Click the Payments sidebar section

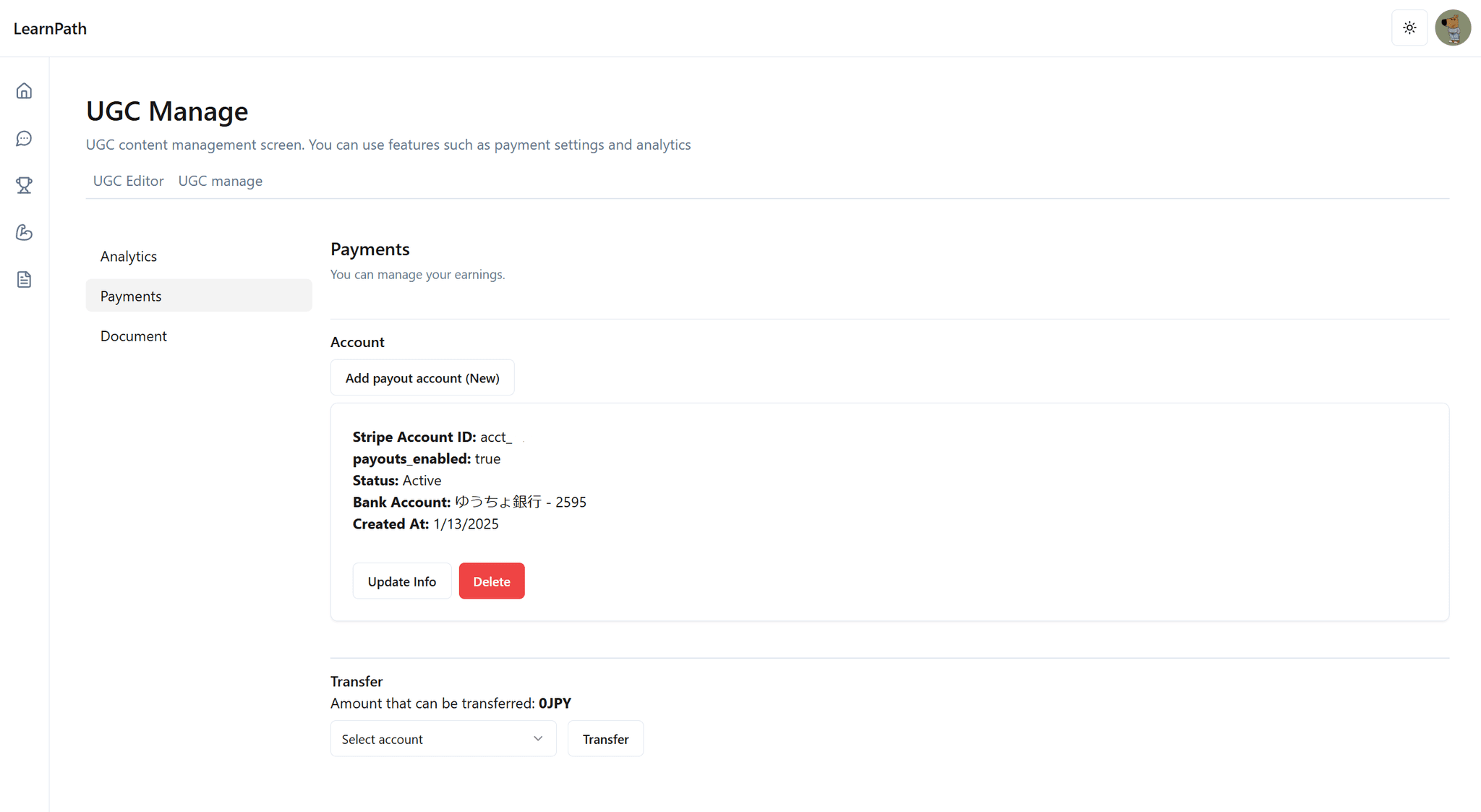[198, 296]
